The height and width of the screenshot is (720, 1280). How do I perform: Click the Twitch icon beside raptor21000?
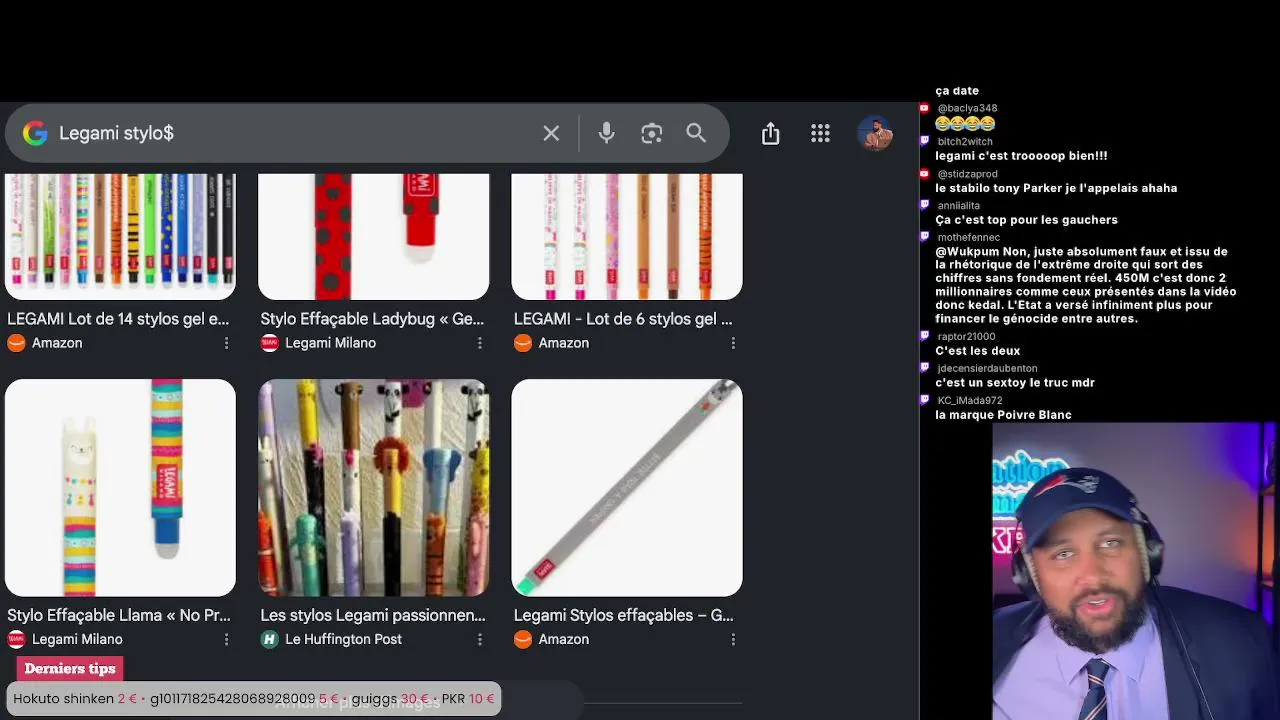pyautogui.click(x=925, y=336)
